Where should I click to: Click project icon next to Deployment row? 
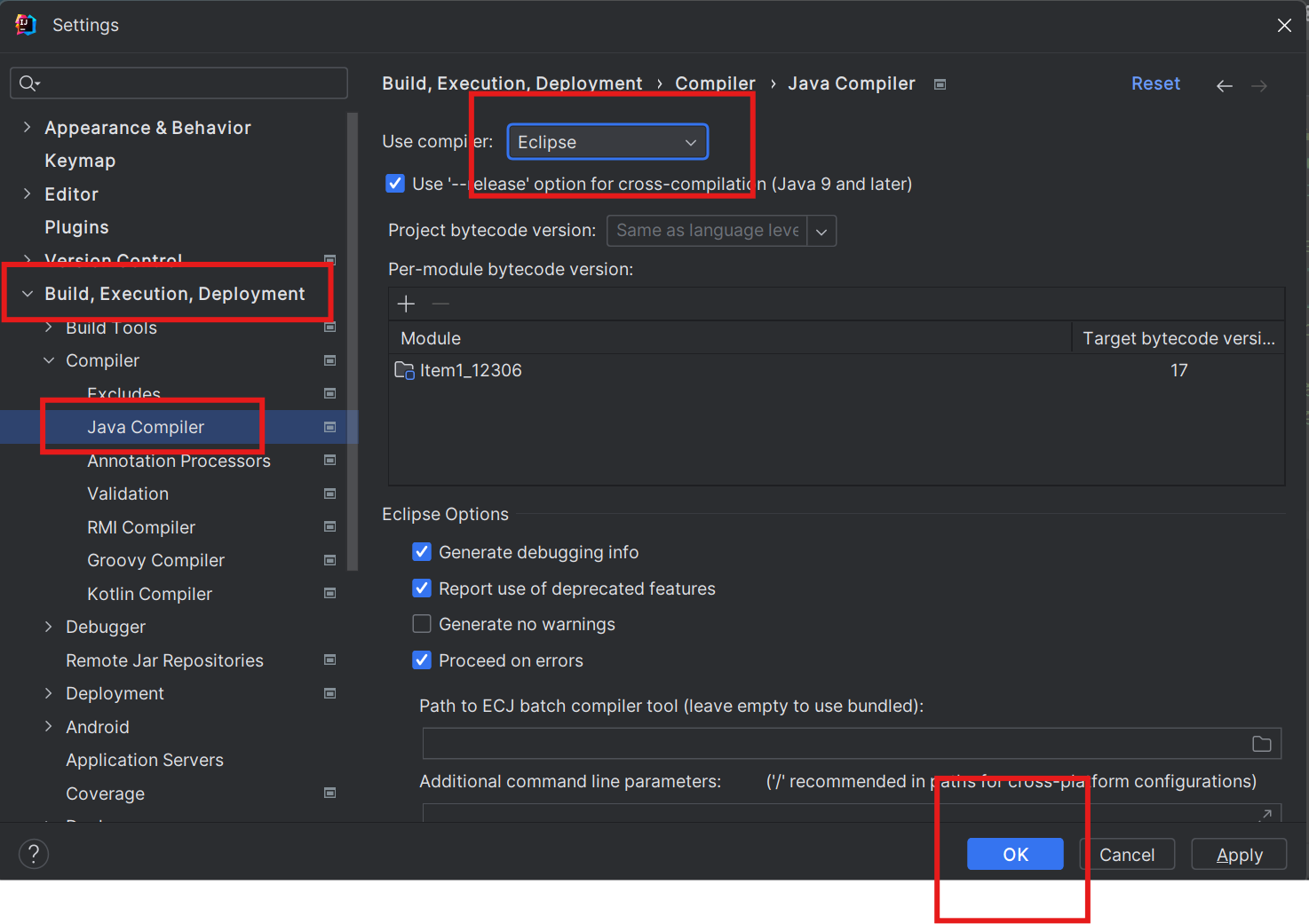[330, 693]
